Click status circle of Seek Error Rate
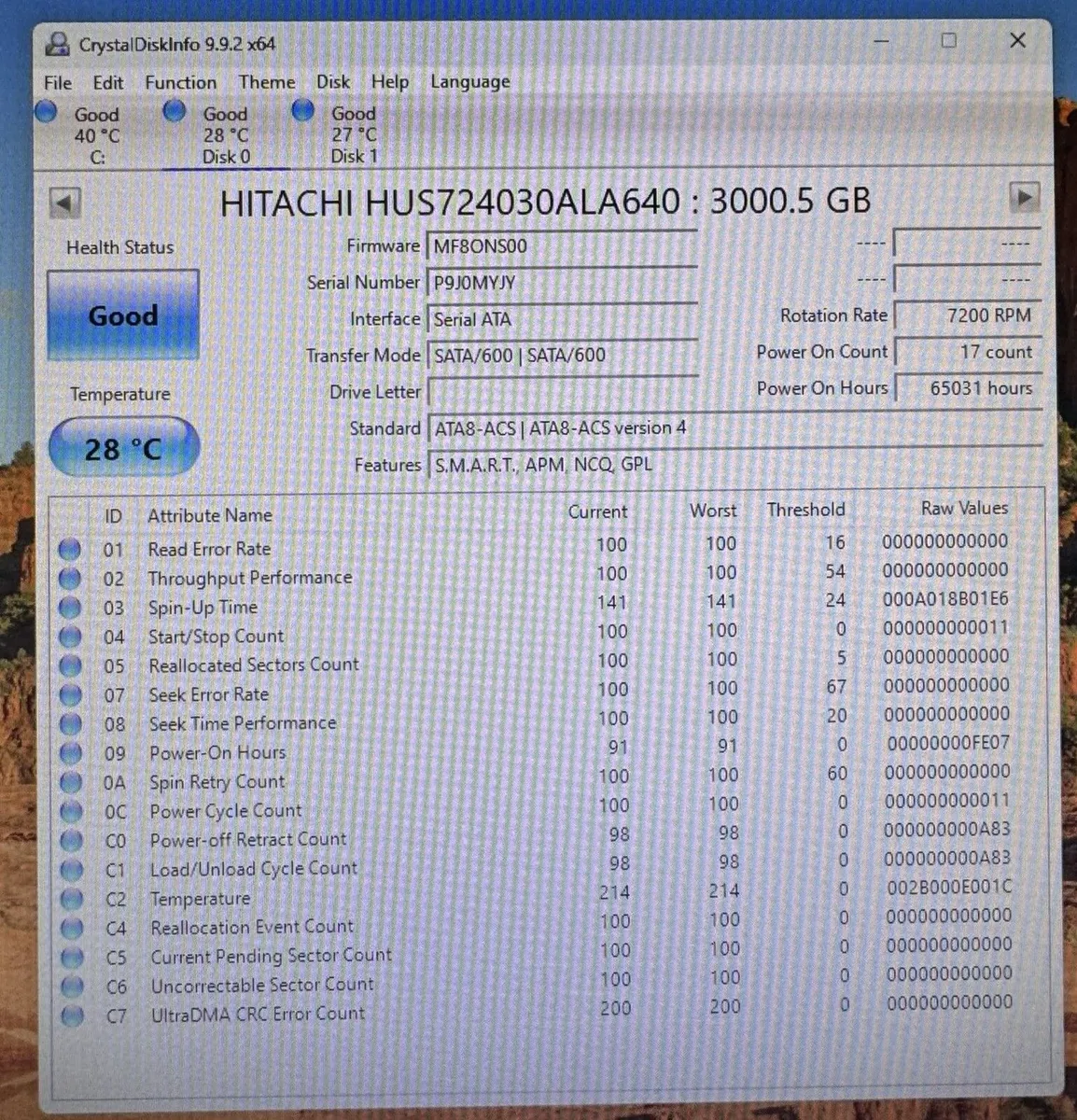The height and width of the screenshot is (1120, 1077). [70, 694]
